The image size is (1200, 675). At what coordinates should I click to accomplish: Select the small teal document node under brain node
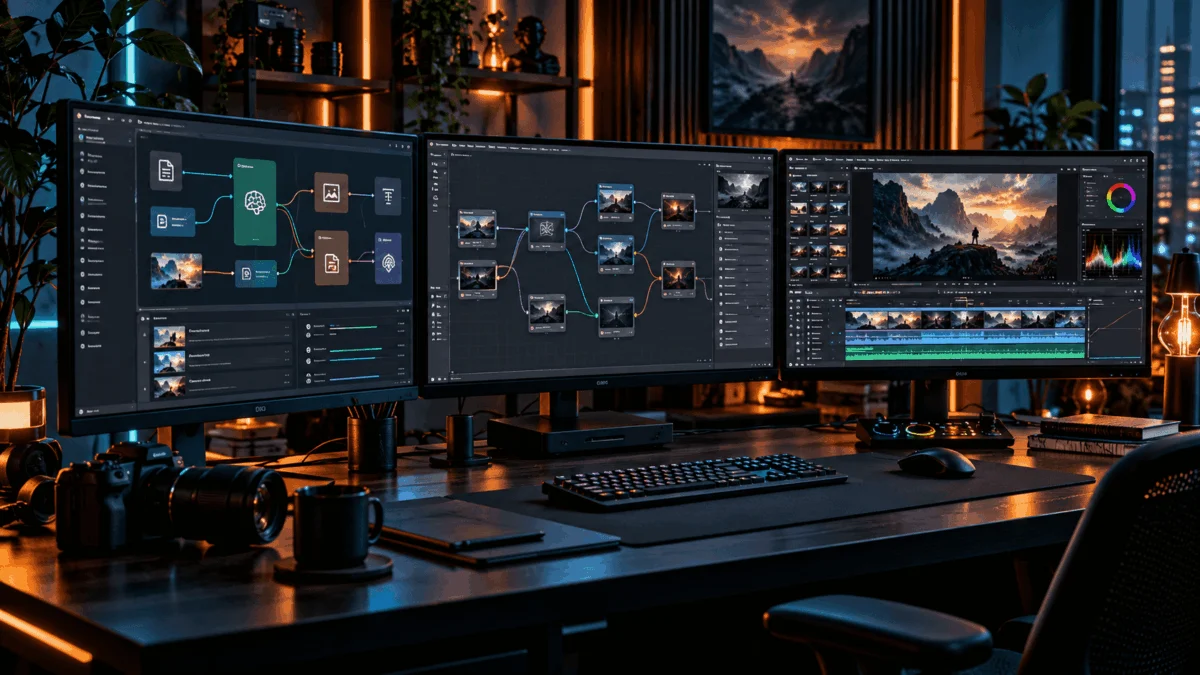point(256,272)
